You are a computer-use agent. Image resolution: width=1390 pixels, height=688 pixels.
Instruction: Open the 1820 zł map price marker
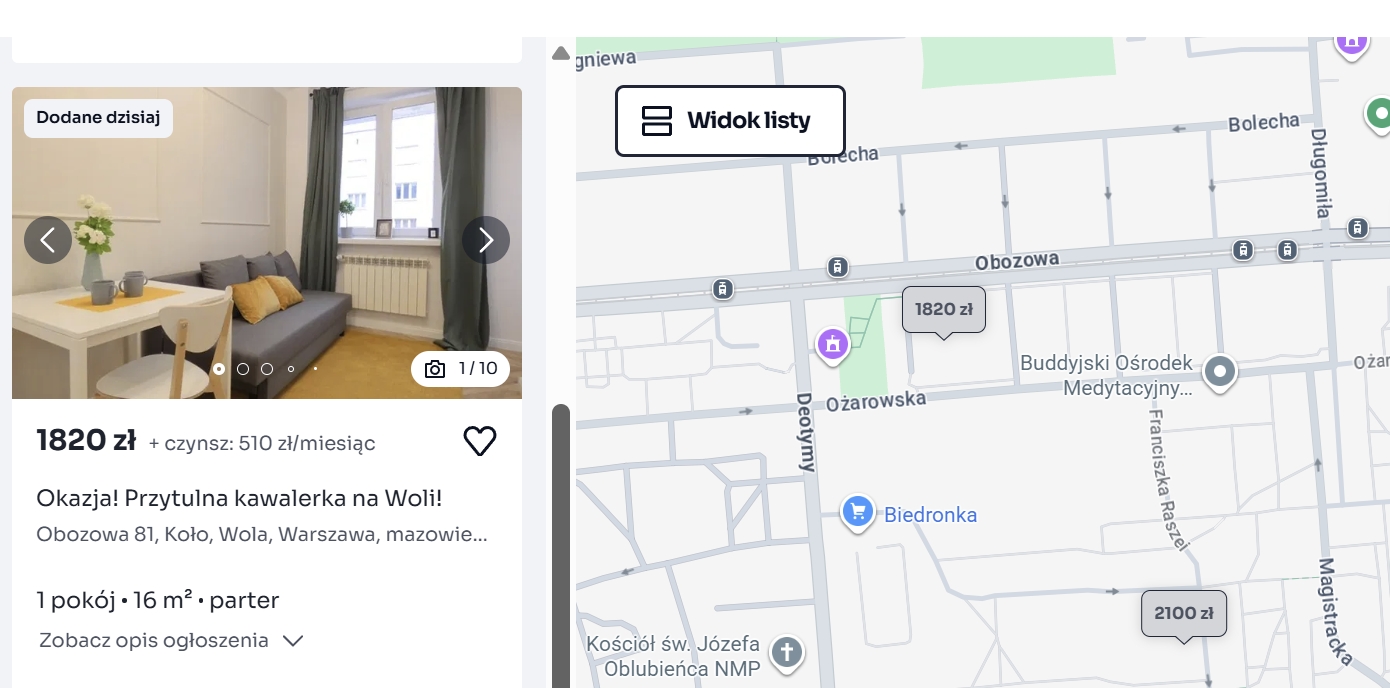[x=944, y=310]
